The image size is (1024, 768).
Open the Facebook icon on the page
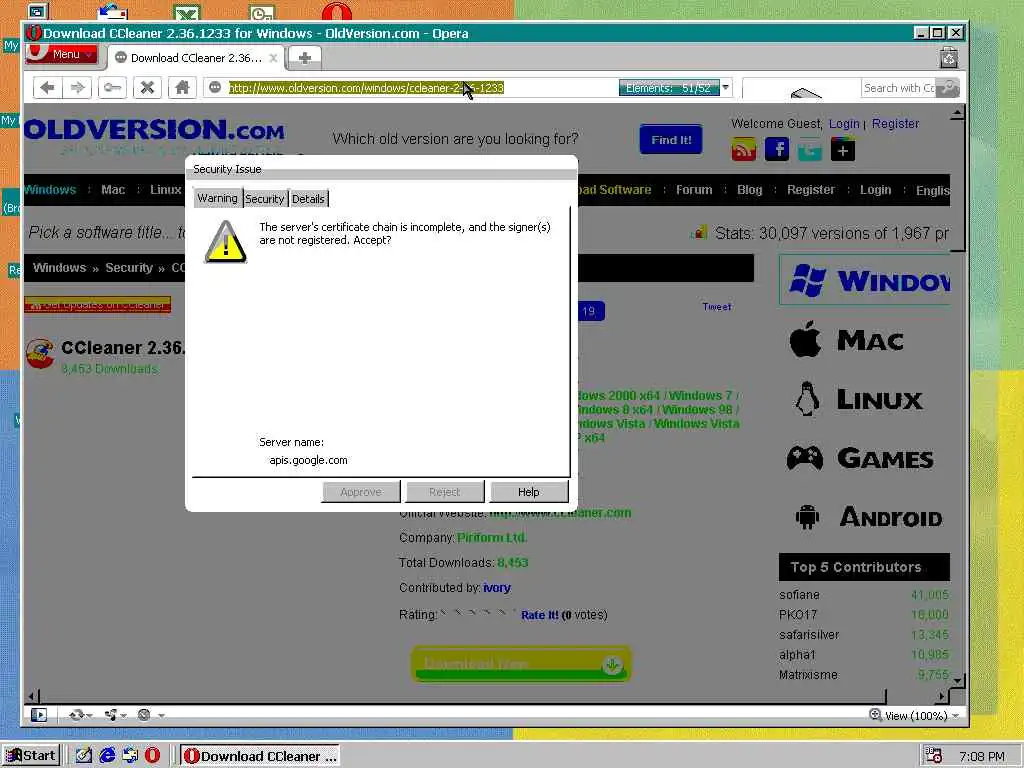pos(776,150)
